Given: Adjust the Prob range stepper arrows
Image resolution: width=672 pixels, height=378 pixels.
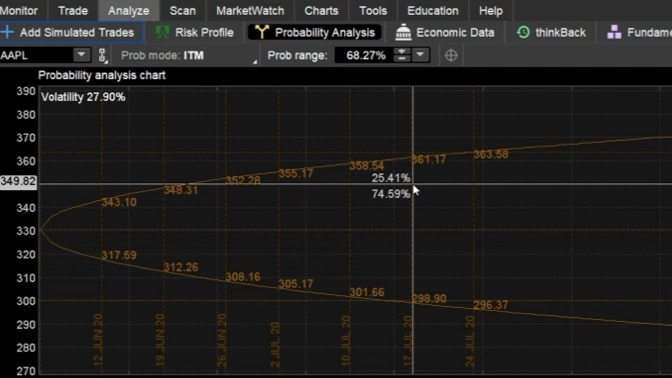Looking at the screenshot, I should [x=402, y=55].
